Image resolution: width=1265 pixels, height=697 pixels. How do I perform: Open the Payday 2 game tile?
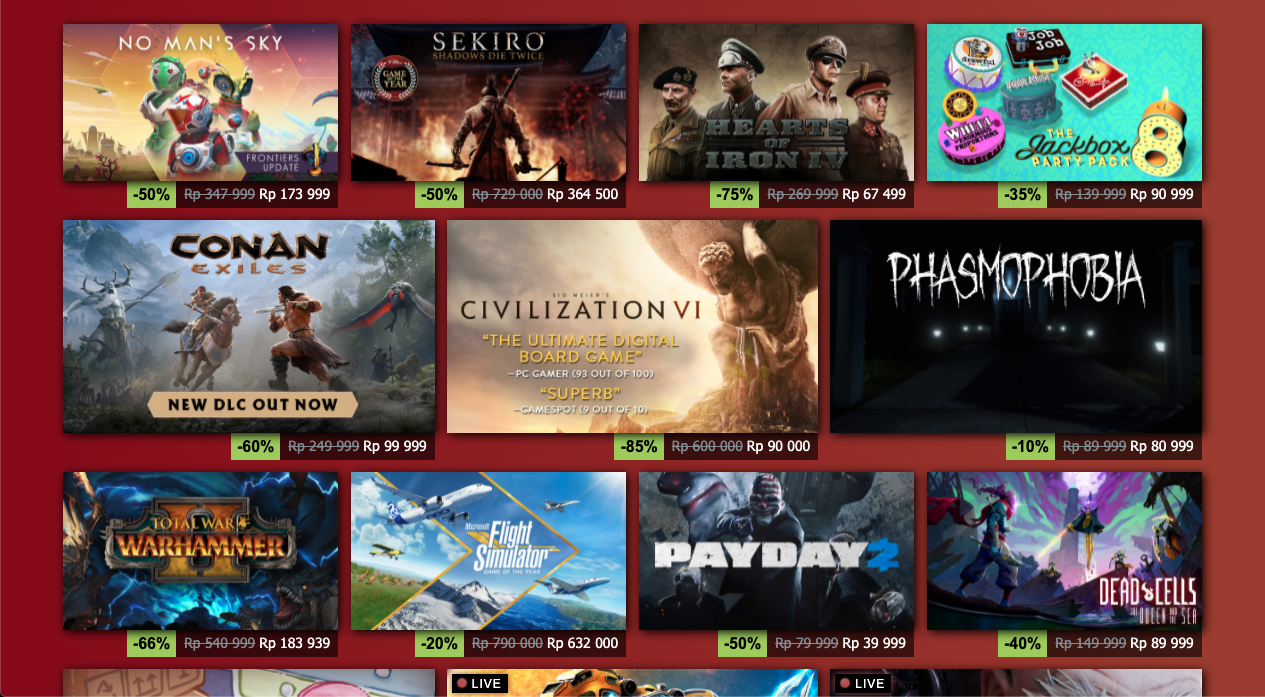click(x=776, y=551)
